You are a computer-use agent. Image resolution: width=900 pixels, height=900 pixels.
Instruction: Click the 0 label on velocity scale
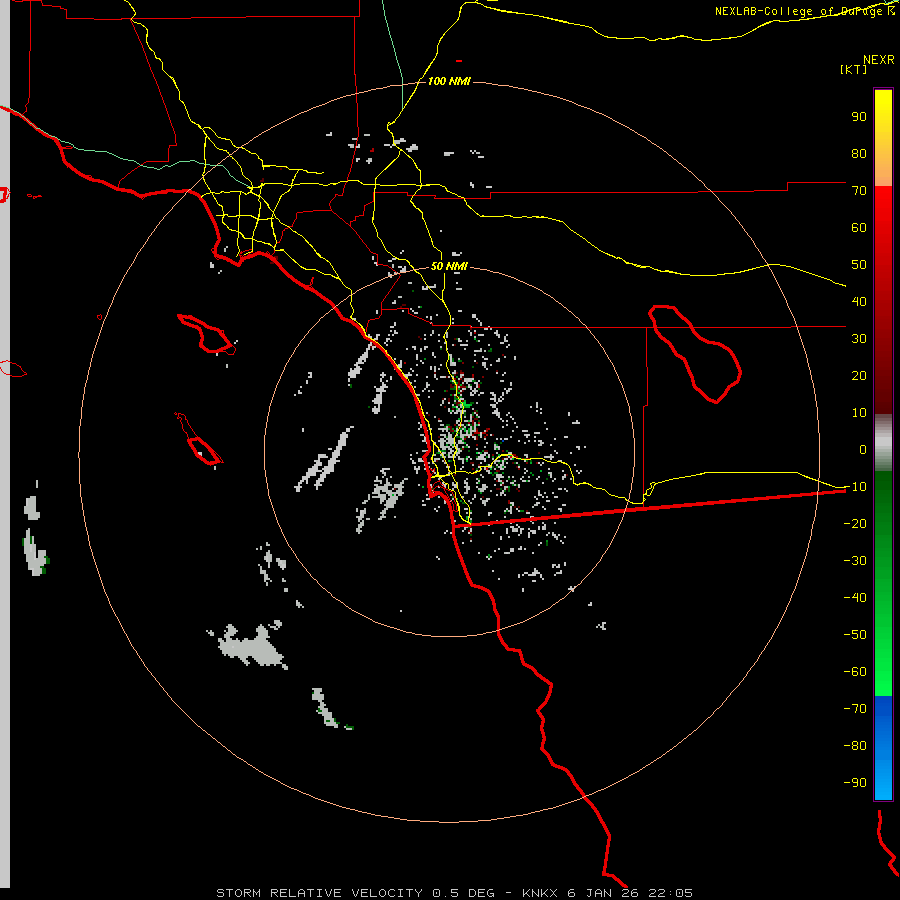(x=863, y=449)
